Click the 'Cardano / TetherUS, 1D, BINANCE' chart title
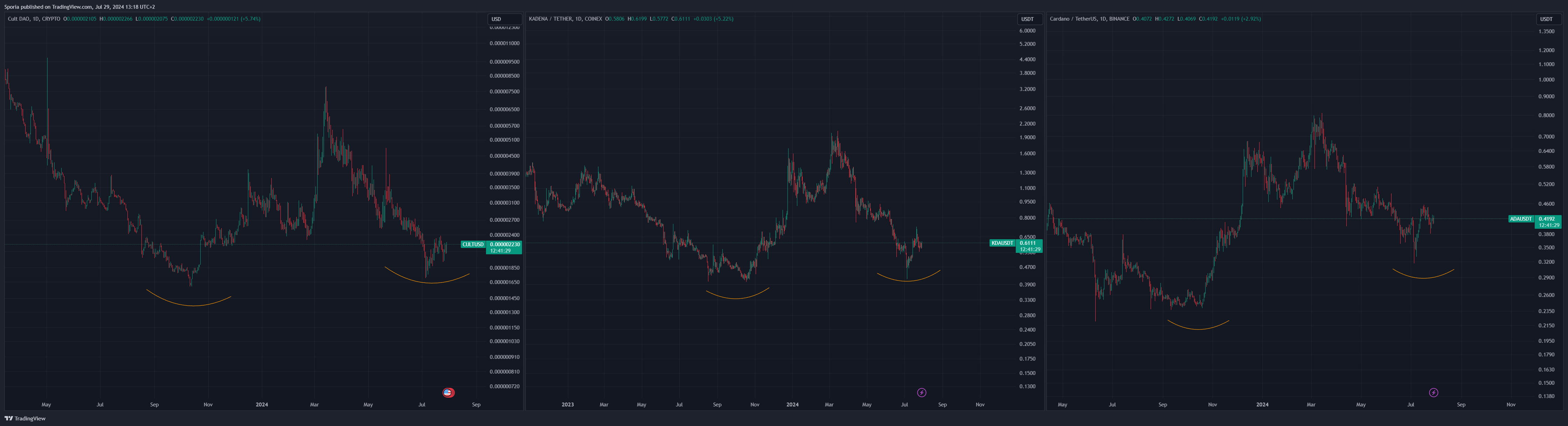1568x426 pixels. (x=1090, y=19)
